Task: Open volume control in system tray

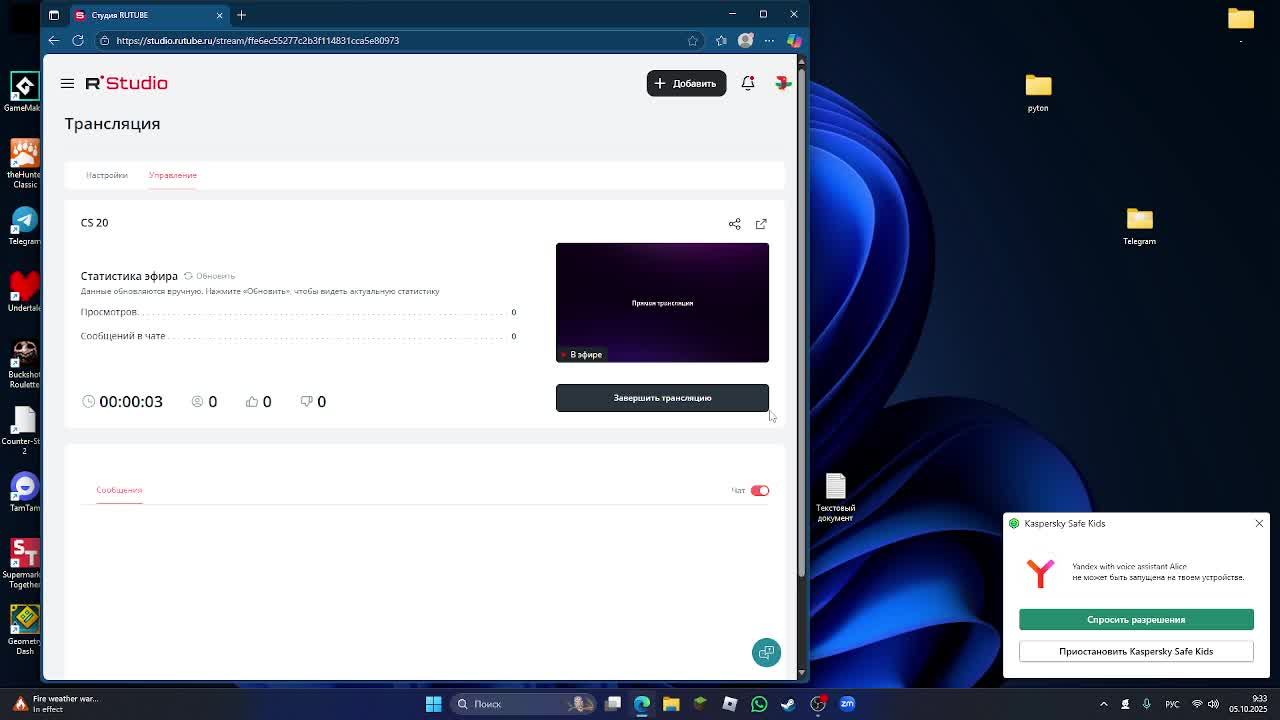Action: point(1213,704)
